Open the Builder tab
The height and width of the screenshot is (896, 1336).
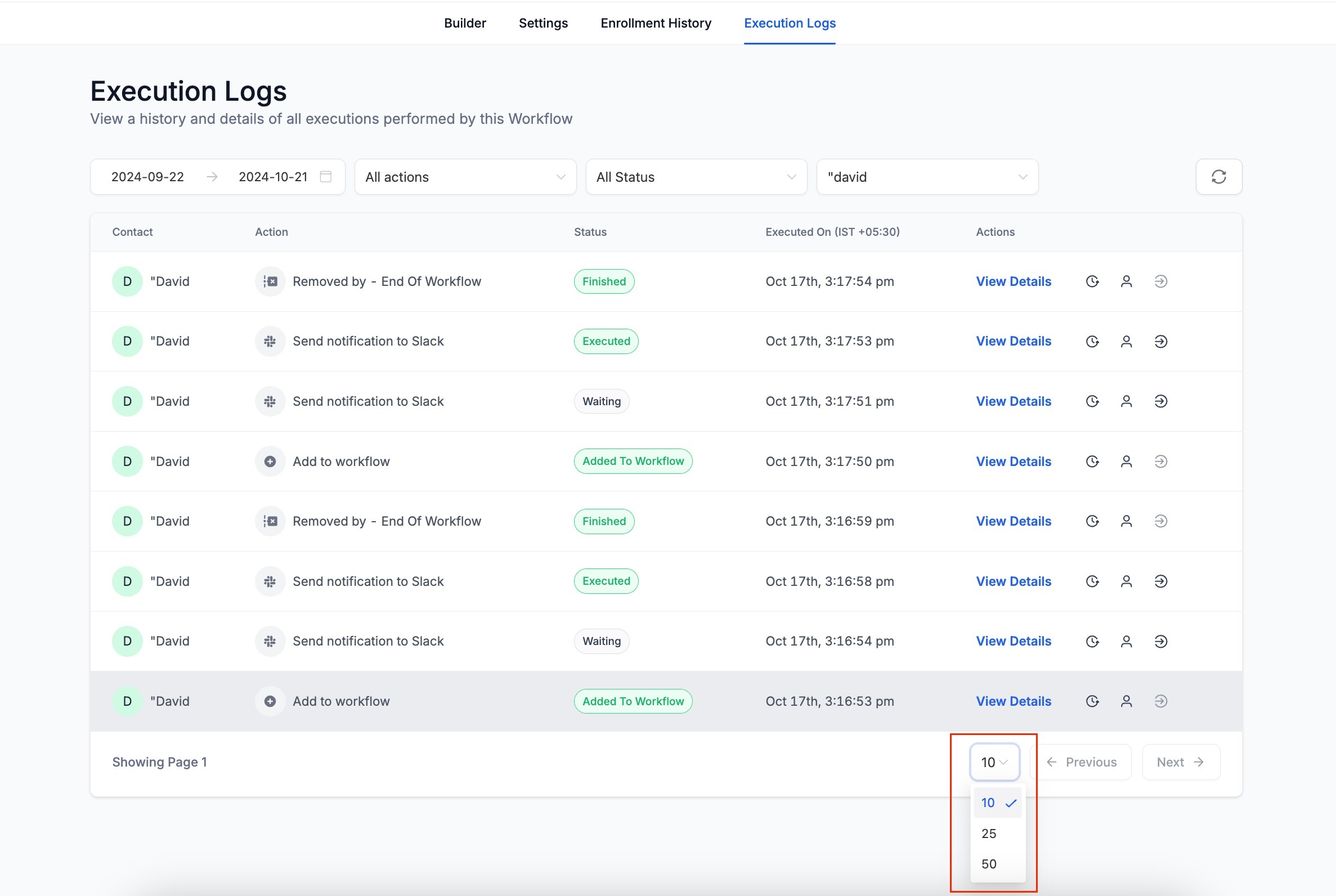point(465,23)
